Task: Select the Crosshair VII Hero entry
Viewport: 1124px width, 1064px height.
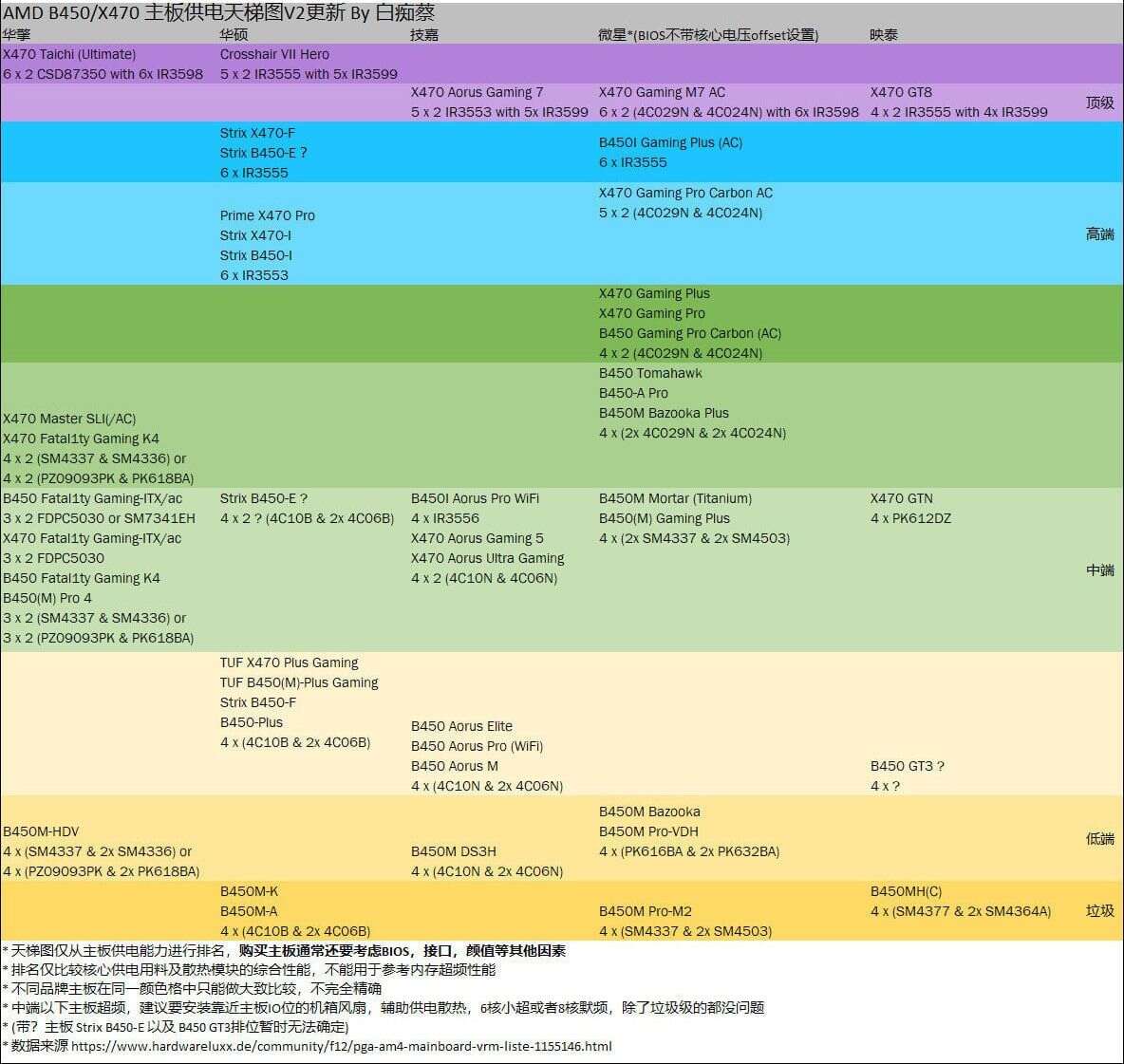Action: coord(274,54)
